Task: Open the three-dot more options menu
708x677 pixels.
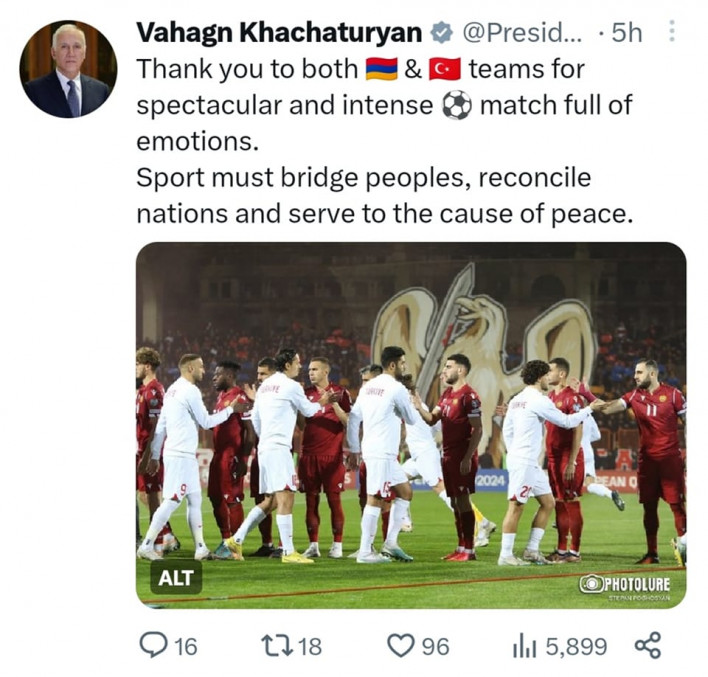Action: pos(672,33)
